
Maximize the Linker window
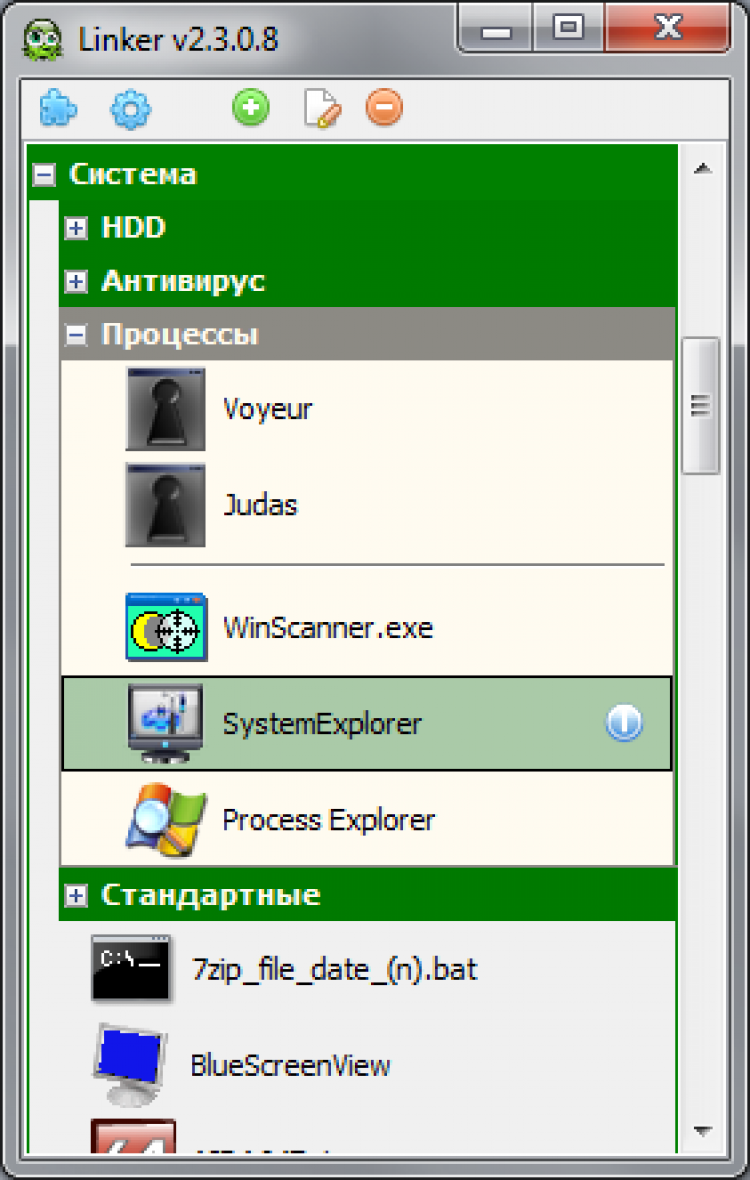coord(568,29)
